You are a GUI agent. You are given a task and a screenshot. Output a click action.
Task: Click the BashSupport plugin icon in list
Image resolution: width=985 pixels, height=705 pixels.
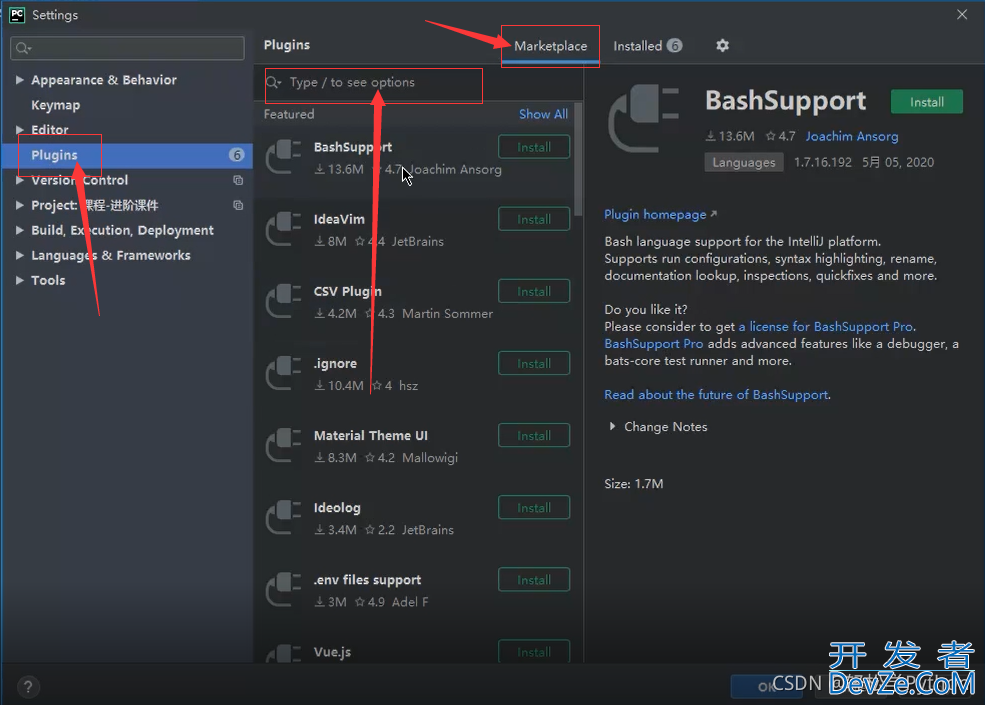point(284,158)
